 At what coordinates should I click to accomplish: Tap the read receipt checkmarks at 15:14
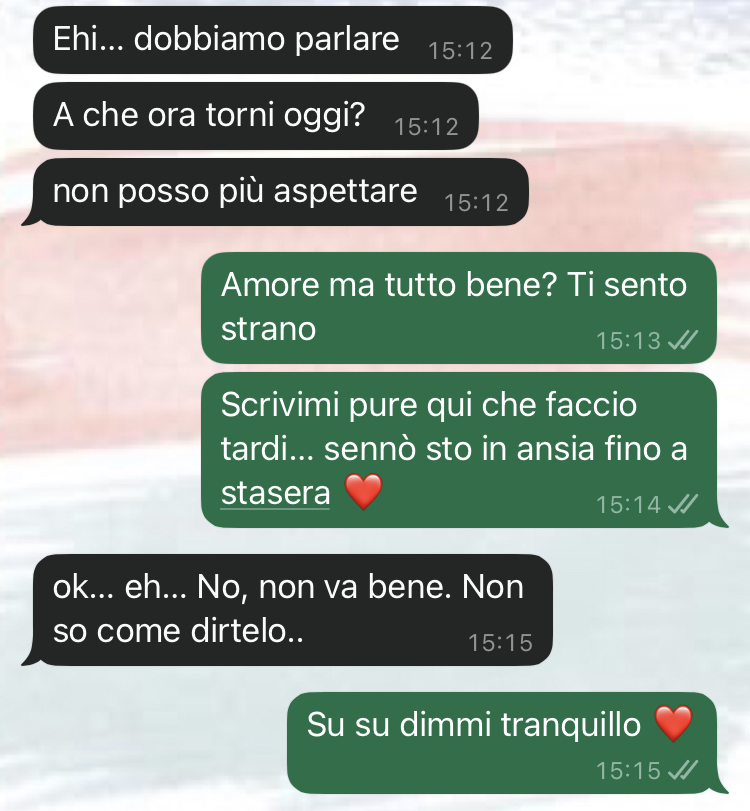[683, 504]
